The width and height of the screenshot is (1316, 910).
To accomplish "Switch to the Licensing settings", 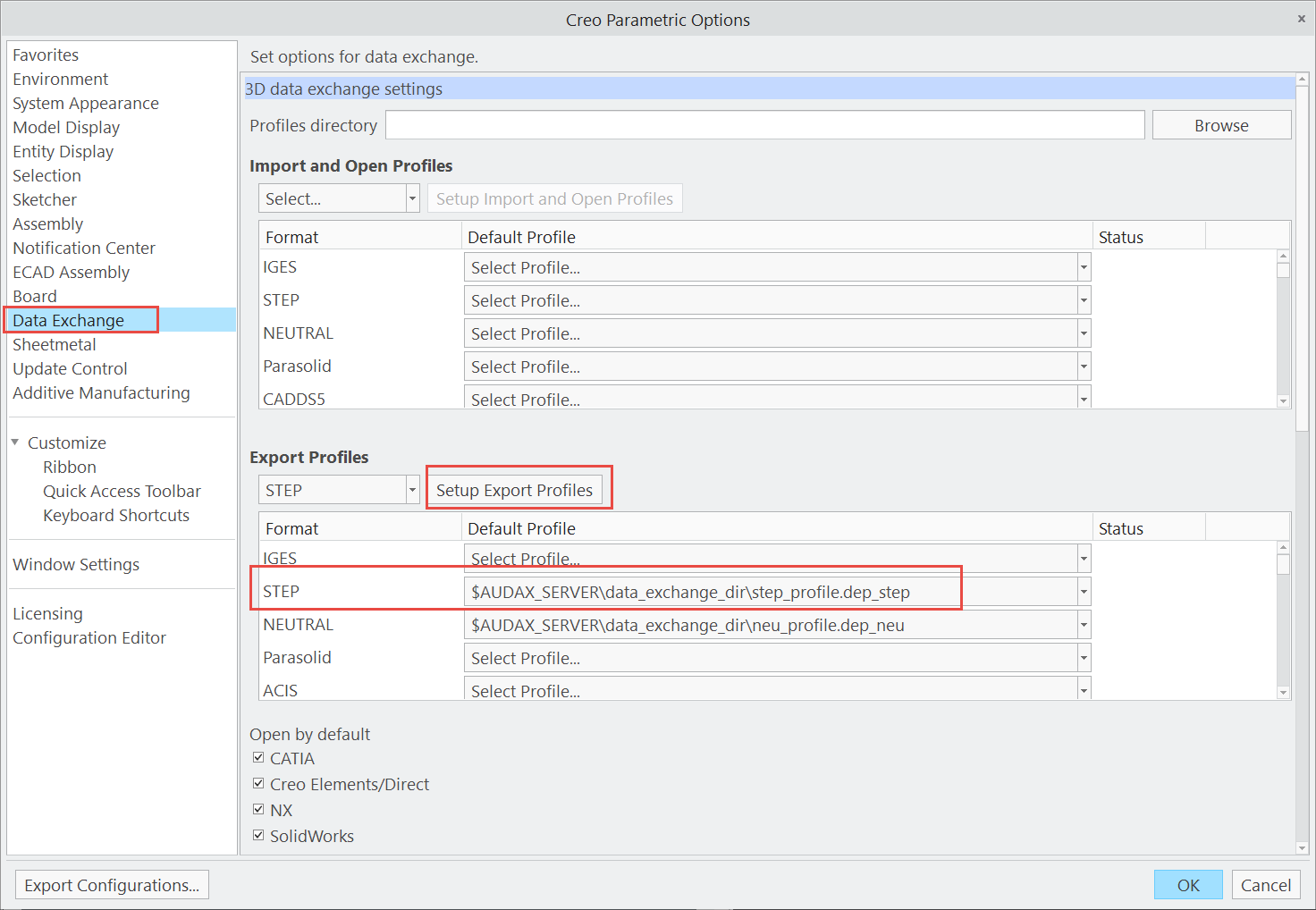I will pyautogui.click(x=47, y=613).
